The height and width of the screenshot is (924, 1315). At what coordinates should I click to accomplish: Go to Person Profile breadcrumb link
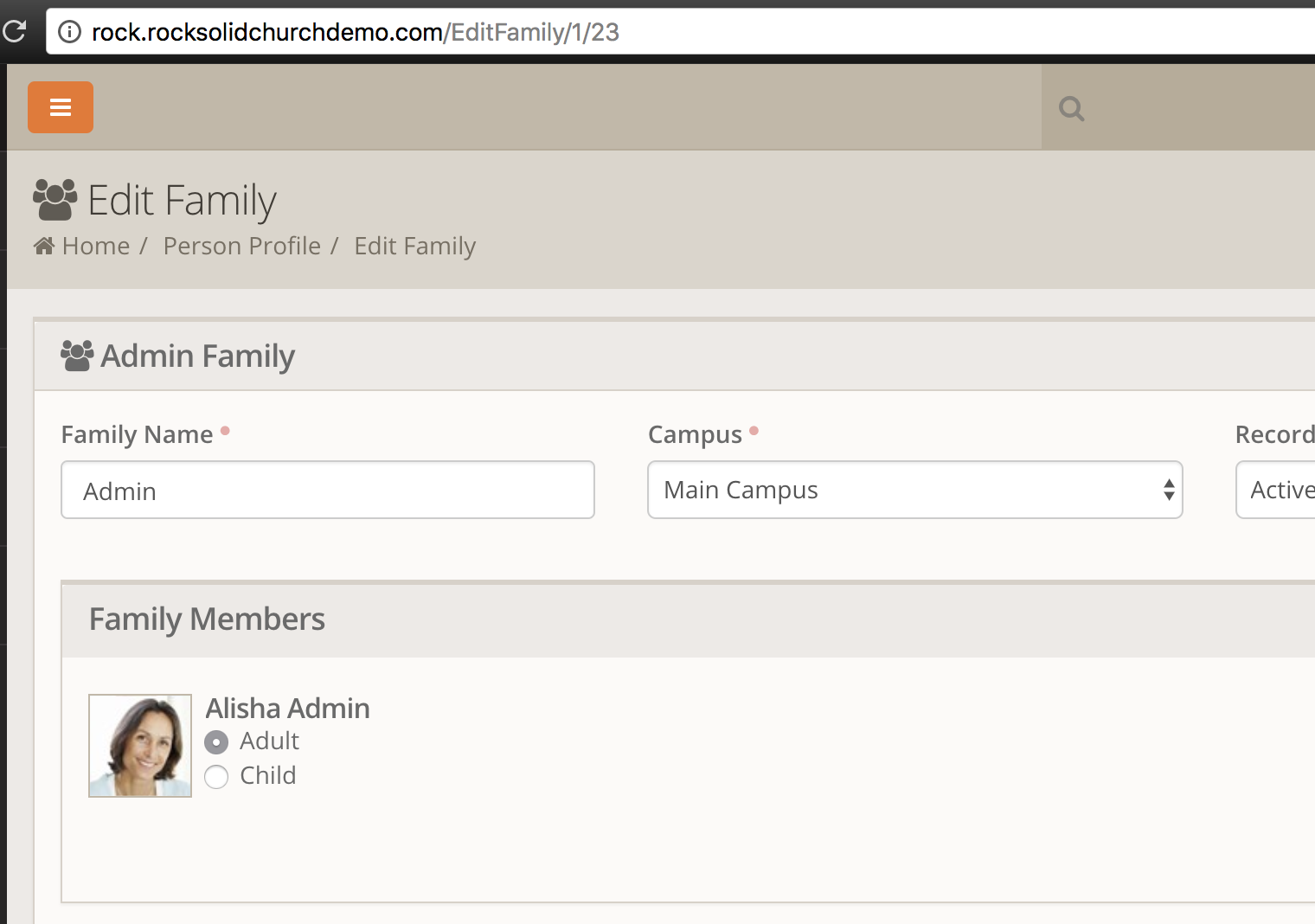(x=241, y=247)
